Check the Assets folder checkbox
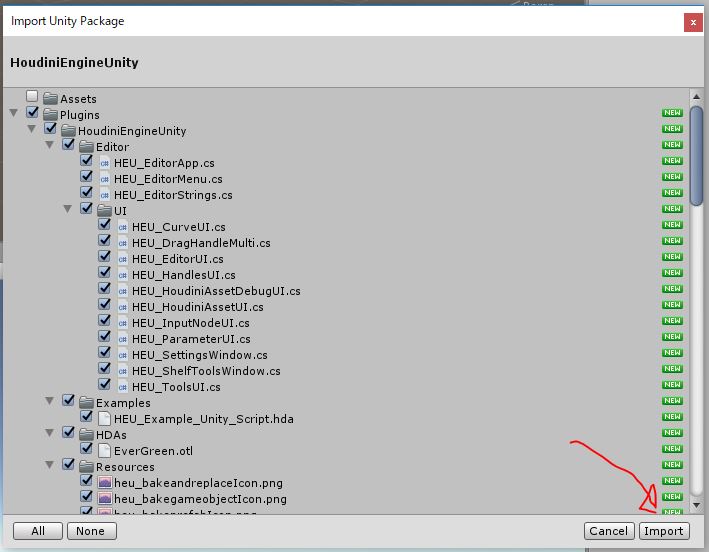Screen dimensions: 709x552 32,96
